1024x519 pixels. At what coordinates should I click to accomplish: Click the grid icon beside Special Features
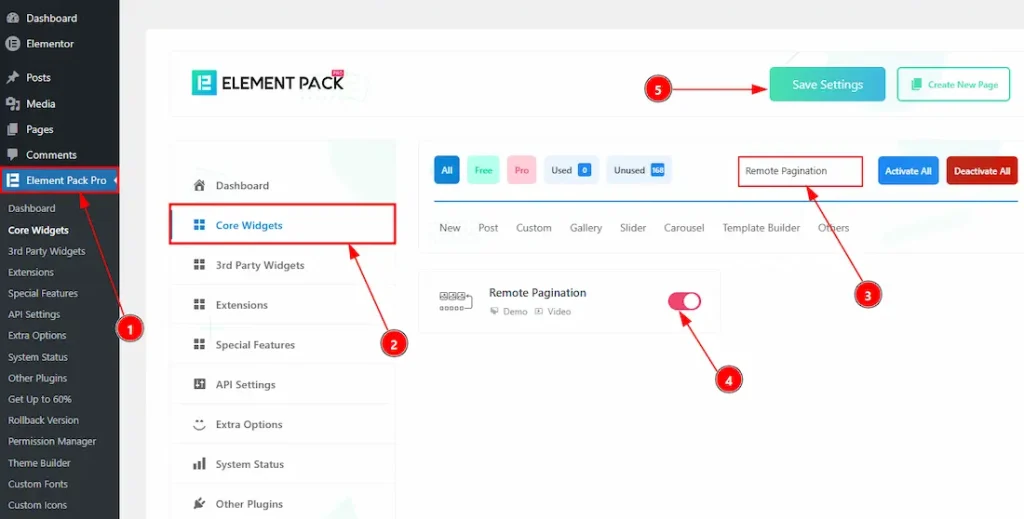click(199, 345)
